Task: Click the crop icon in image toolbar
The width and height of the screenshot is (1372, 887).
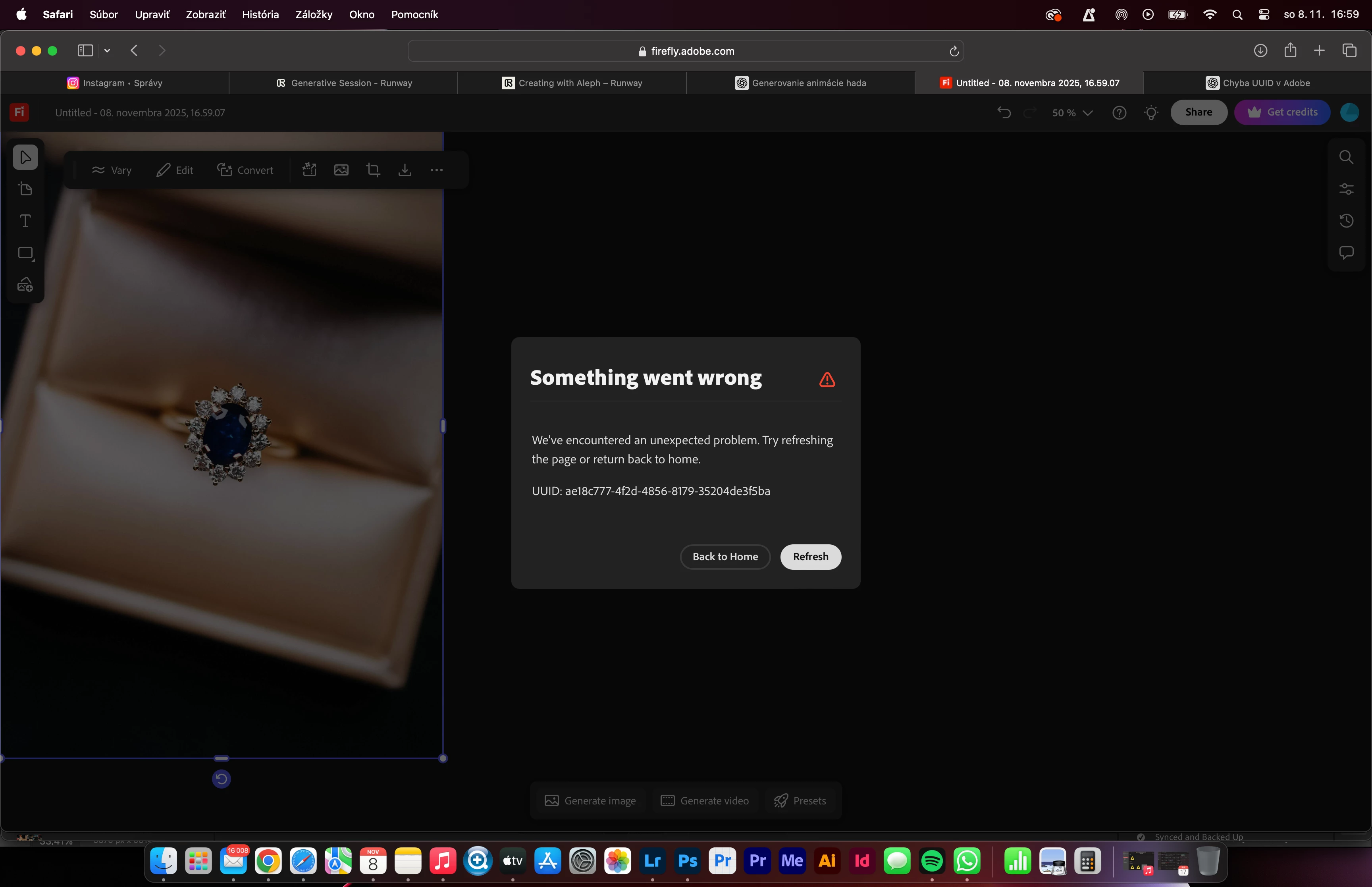Action: click(x=373, y=170)
